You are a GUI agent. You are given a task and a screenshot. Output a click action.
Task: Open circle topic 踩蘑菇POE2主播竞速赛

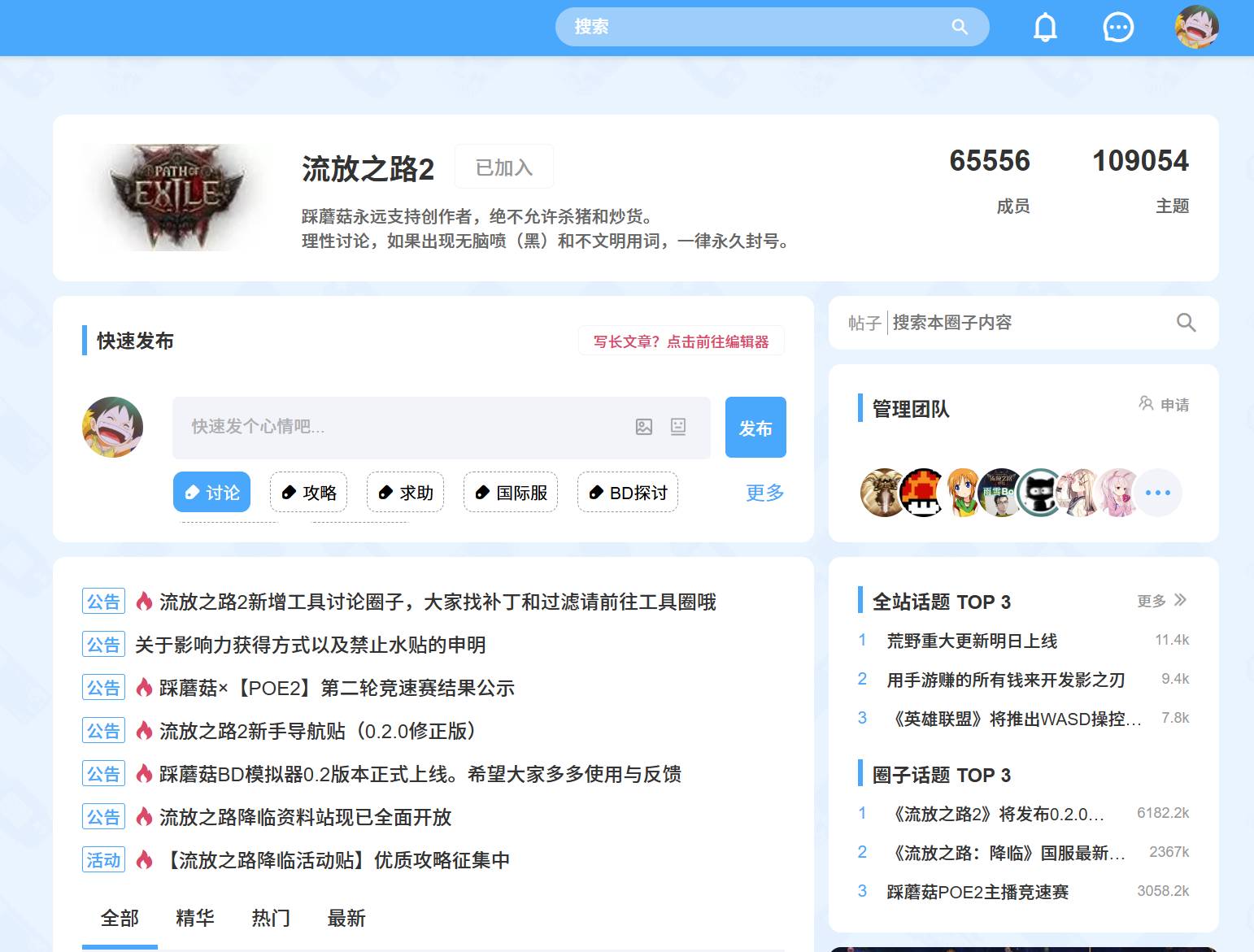978,892
